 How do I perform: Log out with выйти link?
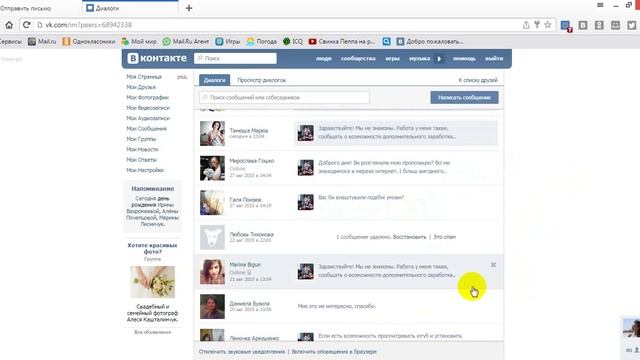pos(494,59)
